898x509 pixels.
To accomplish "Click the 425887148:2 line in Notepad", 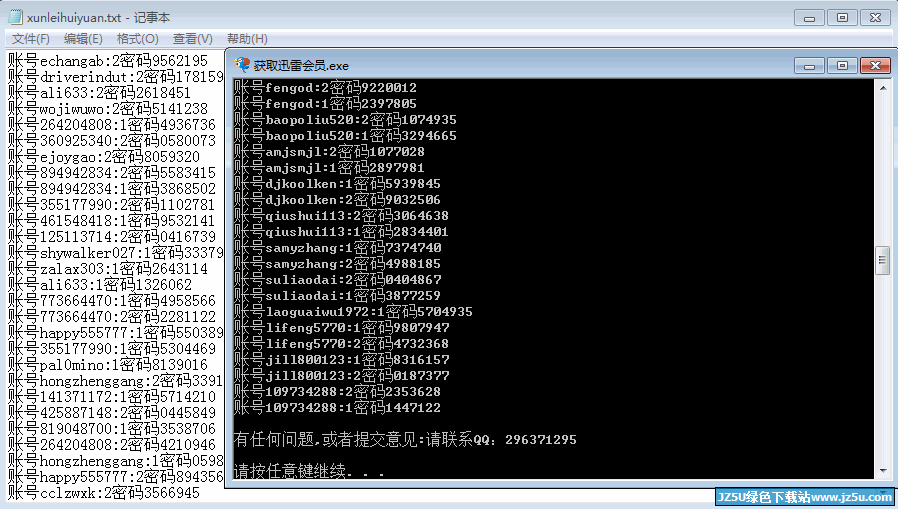I will point(112,413).
